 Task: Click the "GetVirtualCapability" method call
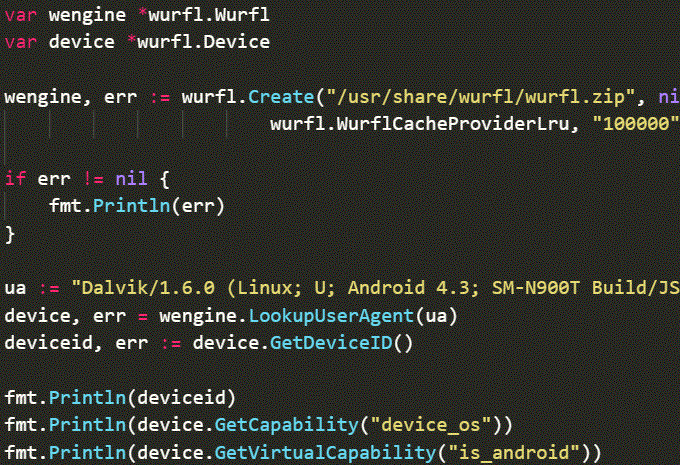(325, 452)
